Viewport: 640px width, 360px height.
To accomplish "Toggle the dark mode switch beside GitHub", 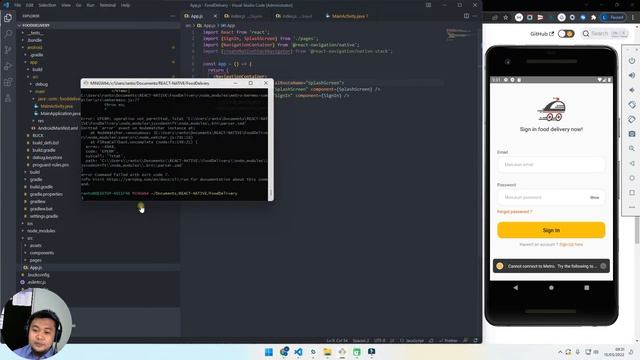I will (x=566, y=33).
